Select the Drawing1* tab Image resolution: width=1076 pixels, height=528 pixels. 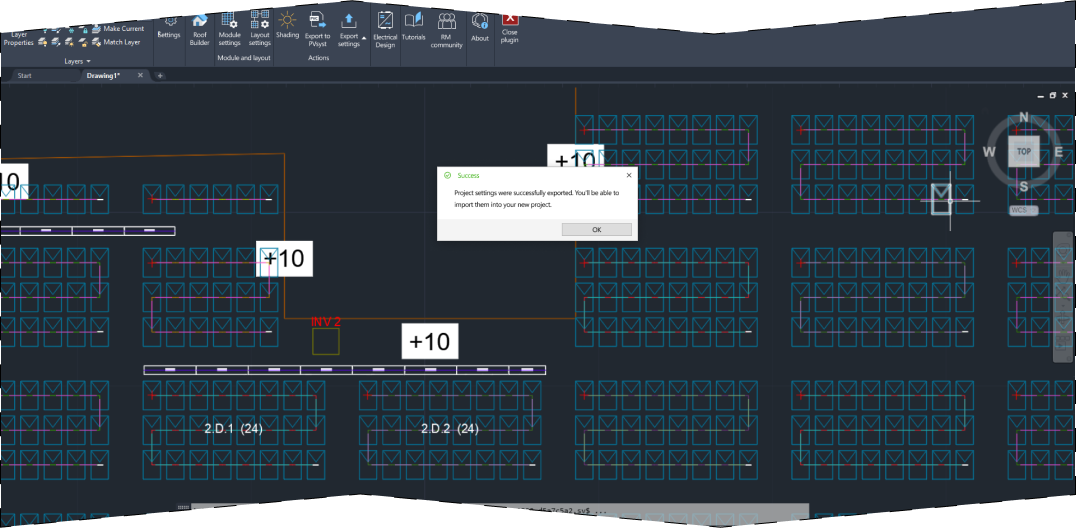tap(103, 76)
